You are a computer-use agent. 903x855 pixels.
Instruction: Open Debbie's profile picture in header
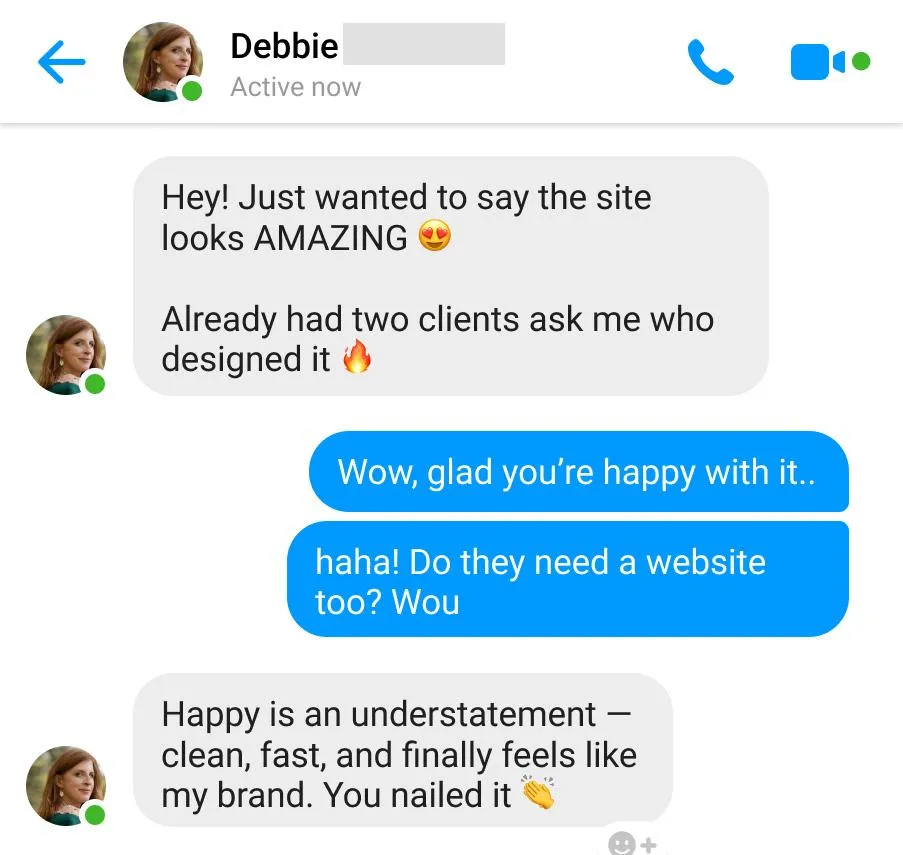(163, 62)
